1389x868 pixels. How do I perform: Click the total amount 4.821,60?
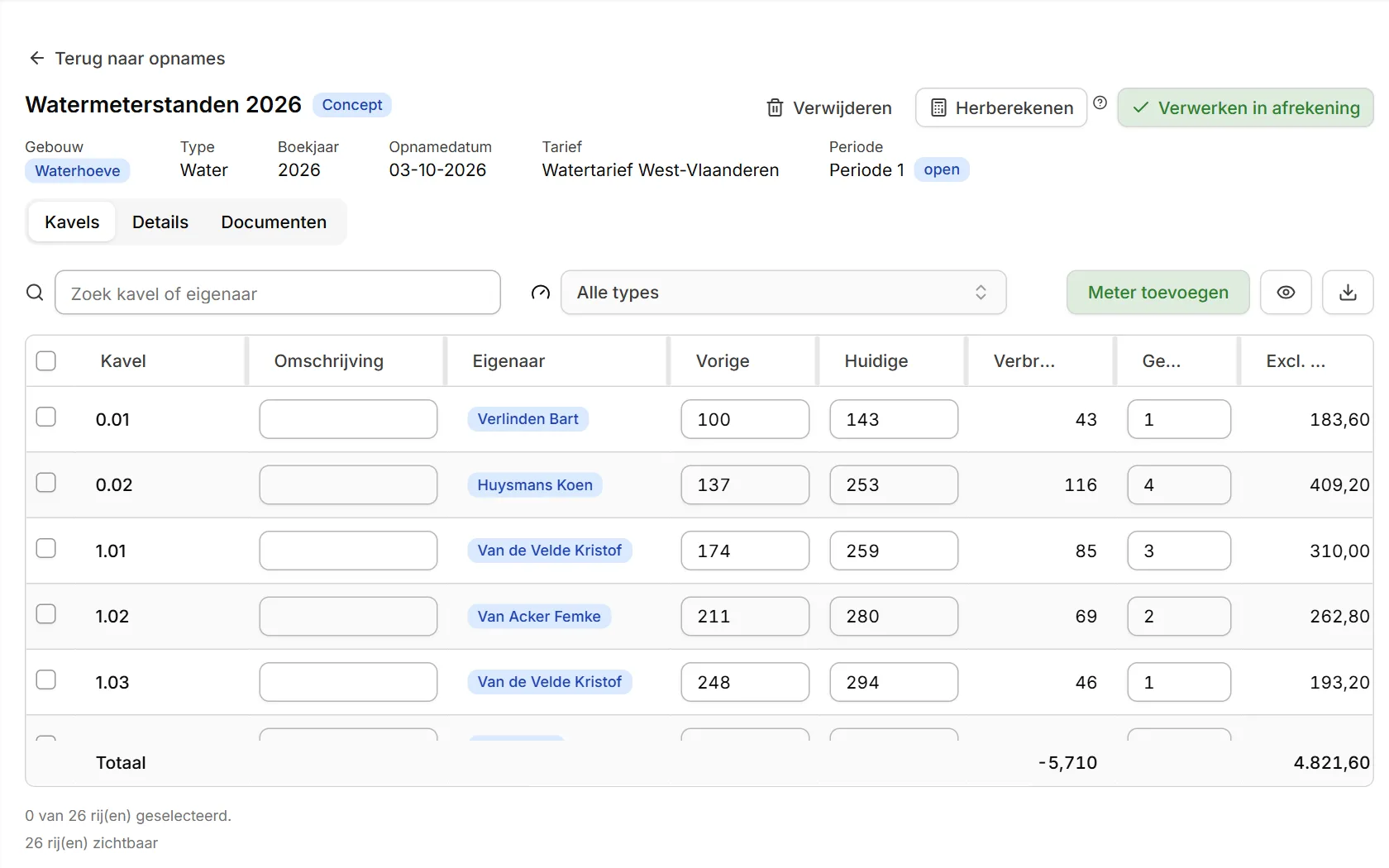coord(1331,762)
